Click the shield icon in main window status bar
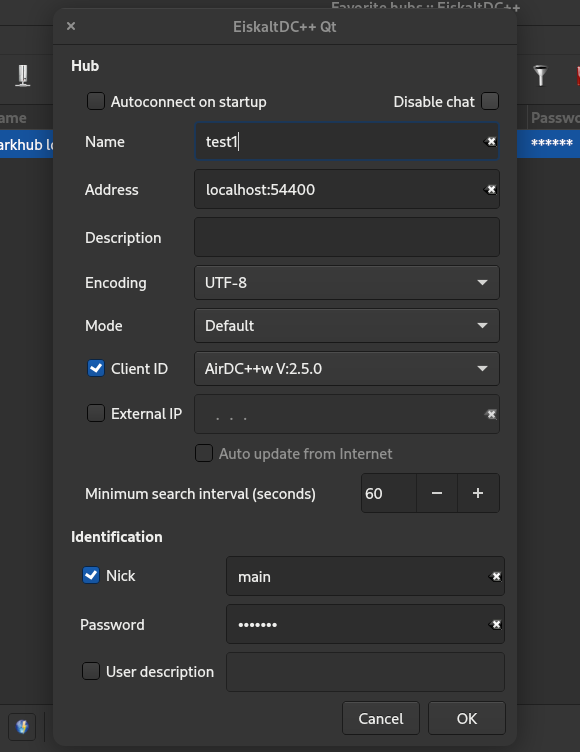Viewport: 580px width, 752px height. (22, 727)
